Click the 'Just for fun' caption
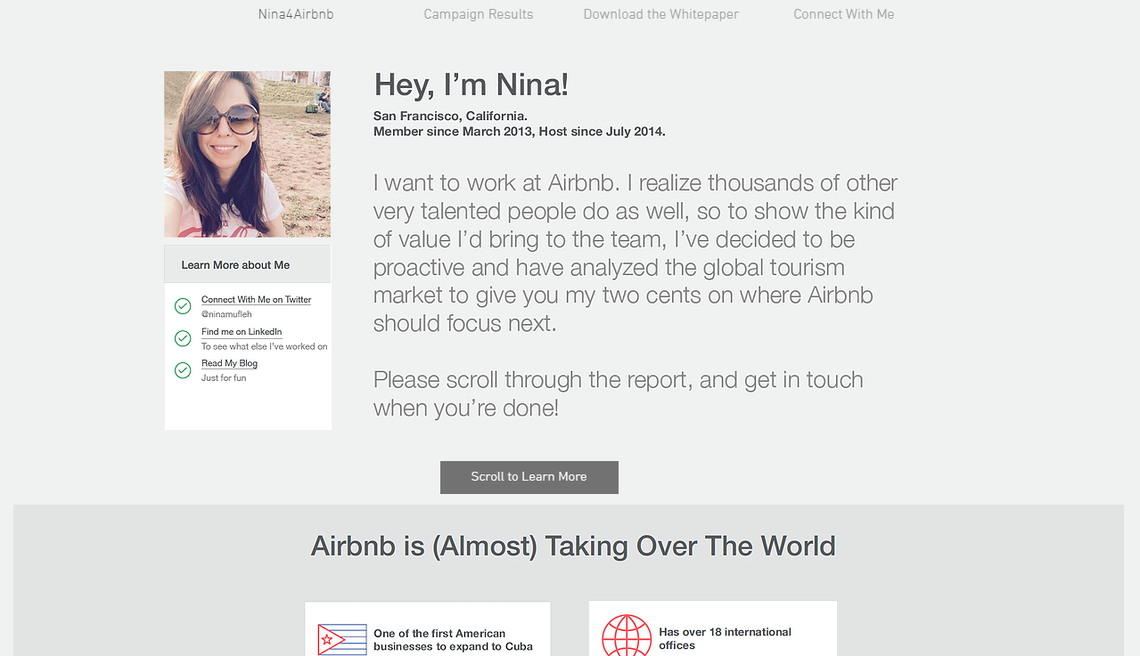The width and height of the screenshot is (1140, 656). pyautogui.click(x=223, y=378)
